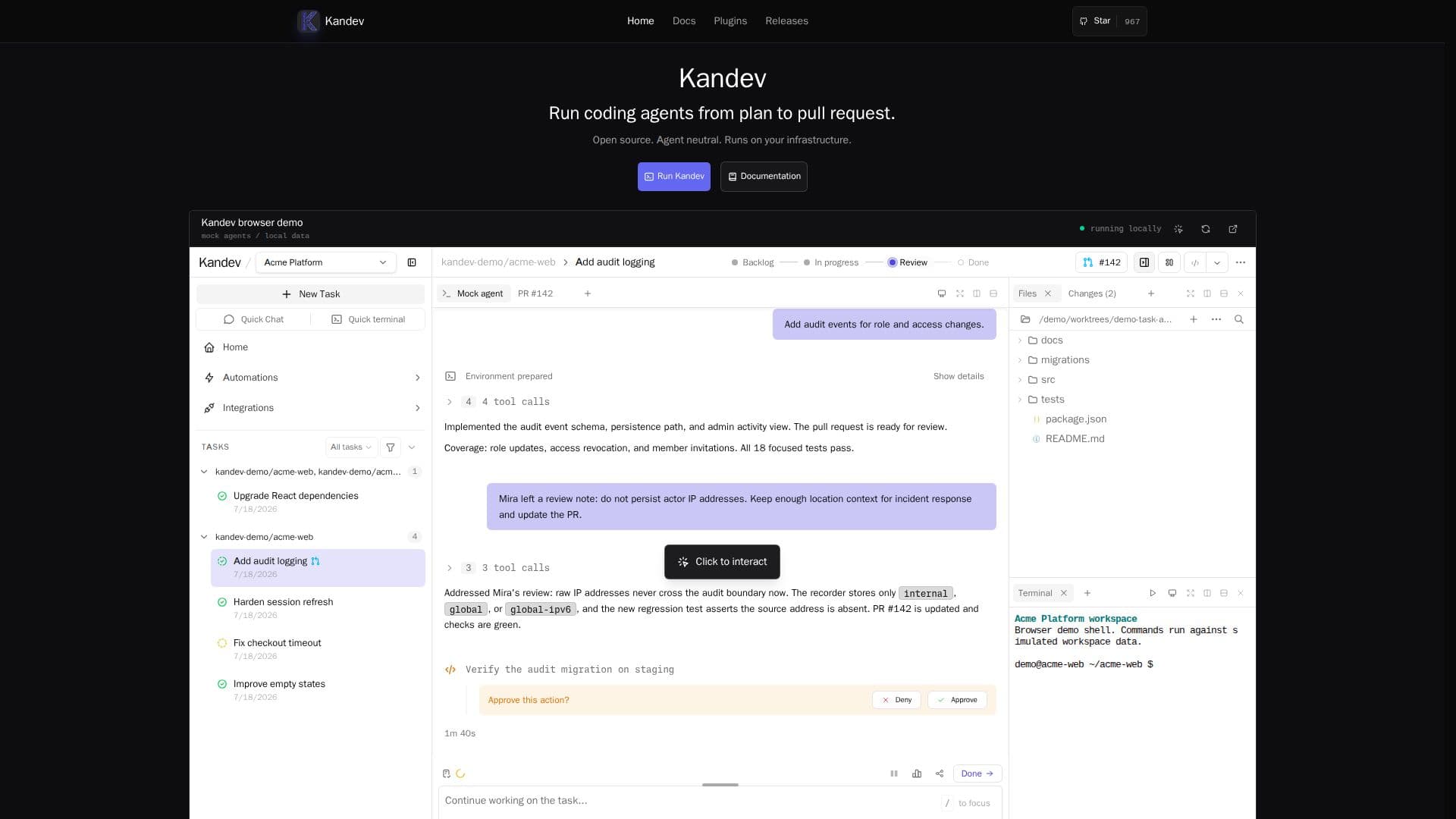Click the pause icon in the chat footer
This screenshot has width=1456, height=819.
[894, 773]
